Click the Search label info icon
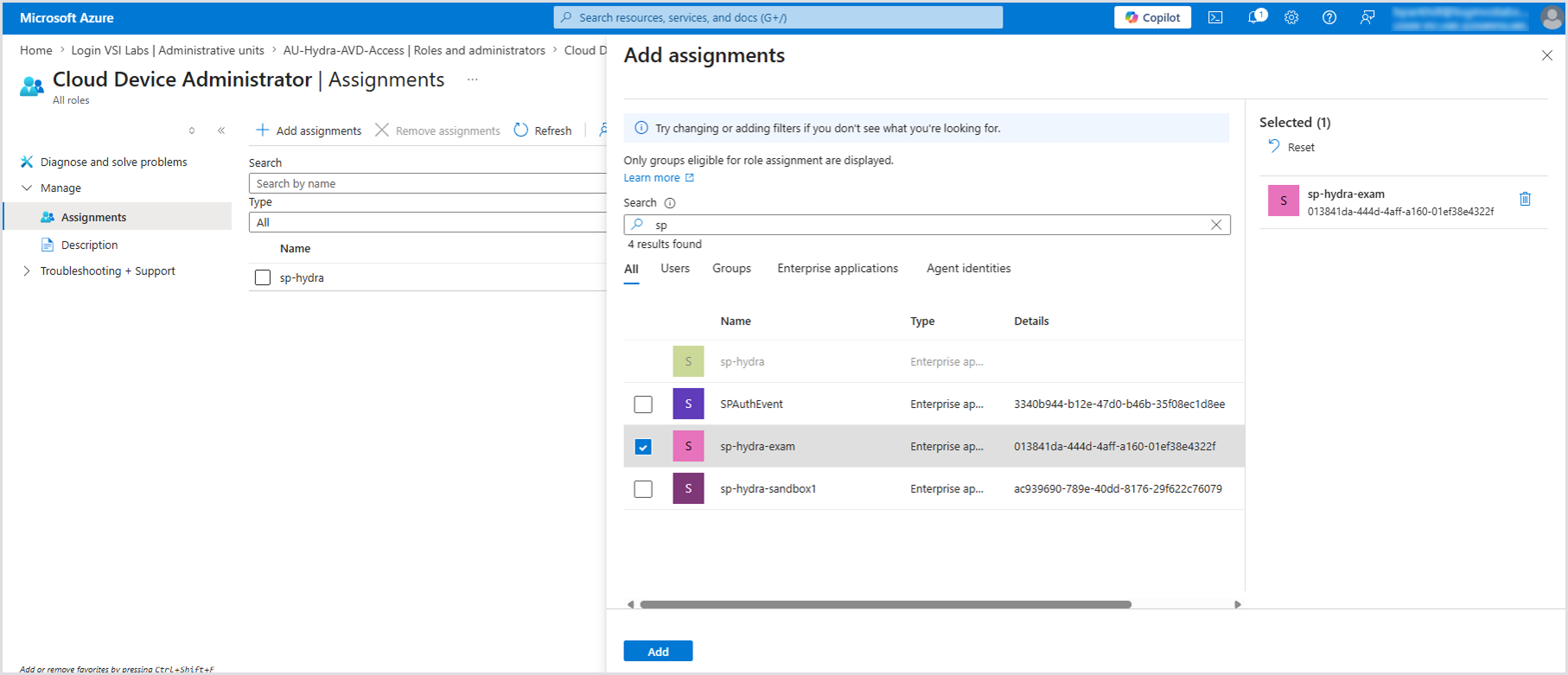This screenshot has width=1568, height=675. point(670,203)
